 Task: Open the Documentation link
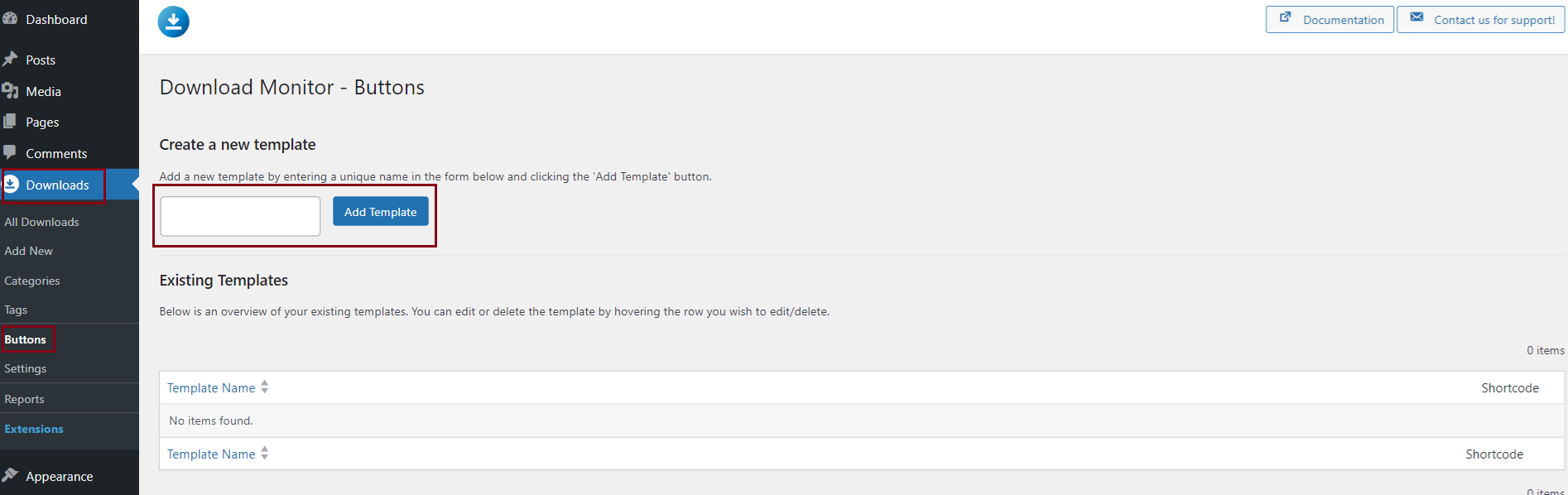tap(1330, 20)
